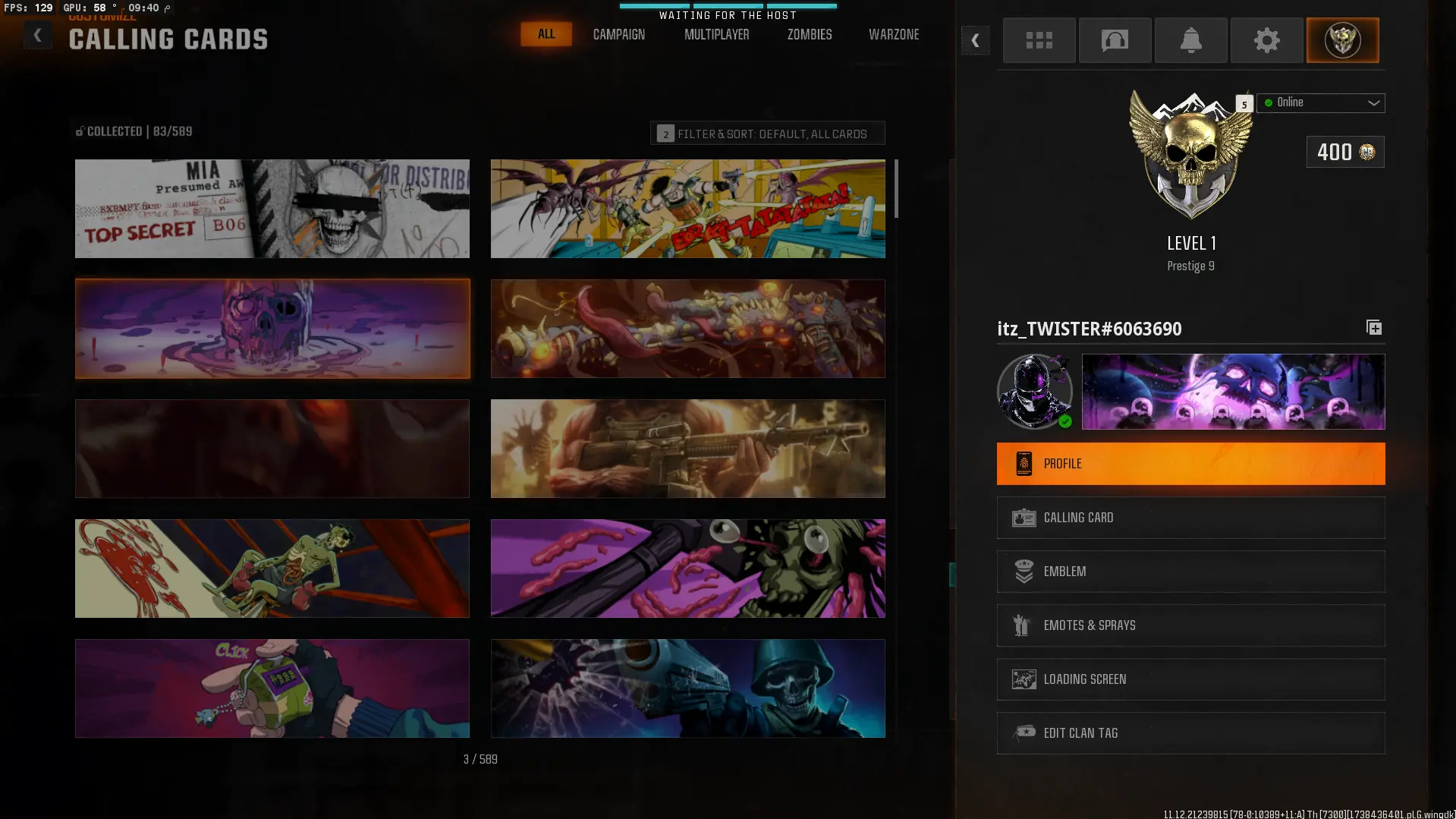Click the Profile phone icon

point(1024,464)
